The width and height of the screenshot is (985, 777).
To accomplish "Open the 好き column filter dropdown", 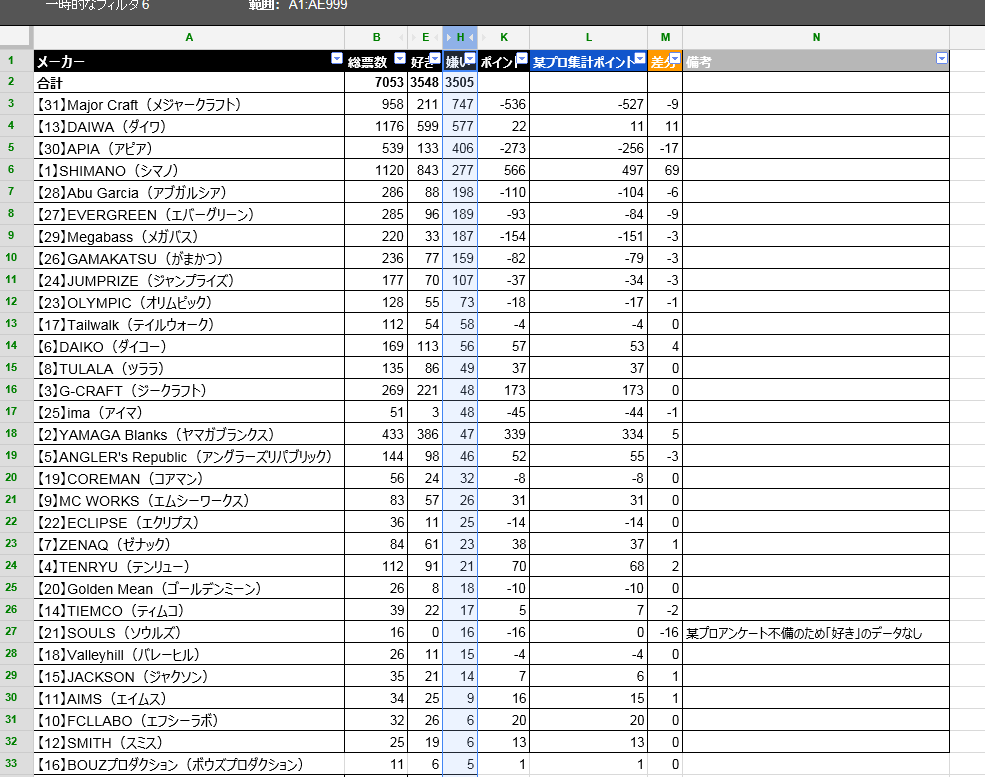I will point(435,59).
